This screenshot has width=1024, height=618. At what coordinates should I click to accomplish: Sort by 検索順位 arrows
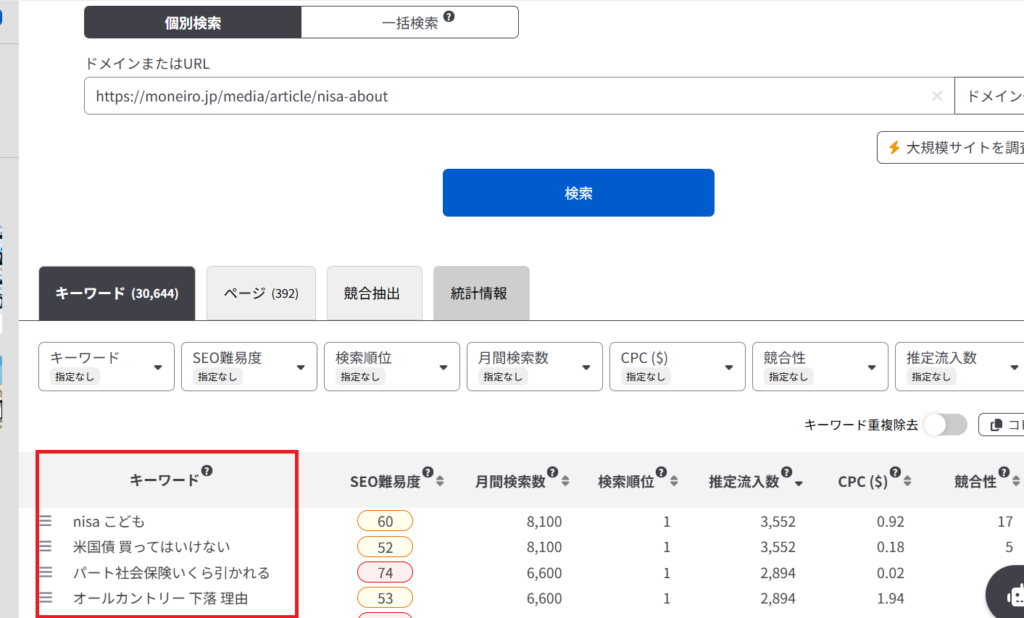(674, 481)
